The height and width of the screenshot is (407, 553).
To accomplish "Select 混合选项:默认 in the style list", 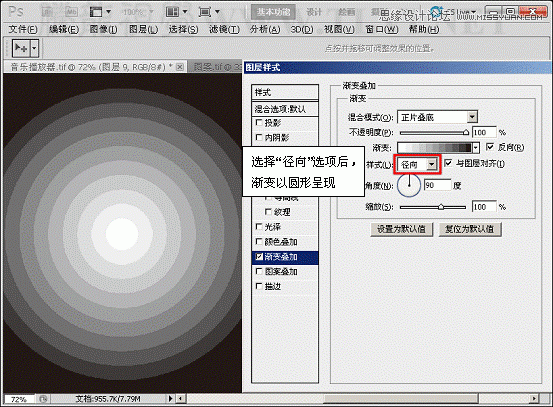I will [x=285, y=109].
